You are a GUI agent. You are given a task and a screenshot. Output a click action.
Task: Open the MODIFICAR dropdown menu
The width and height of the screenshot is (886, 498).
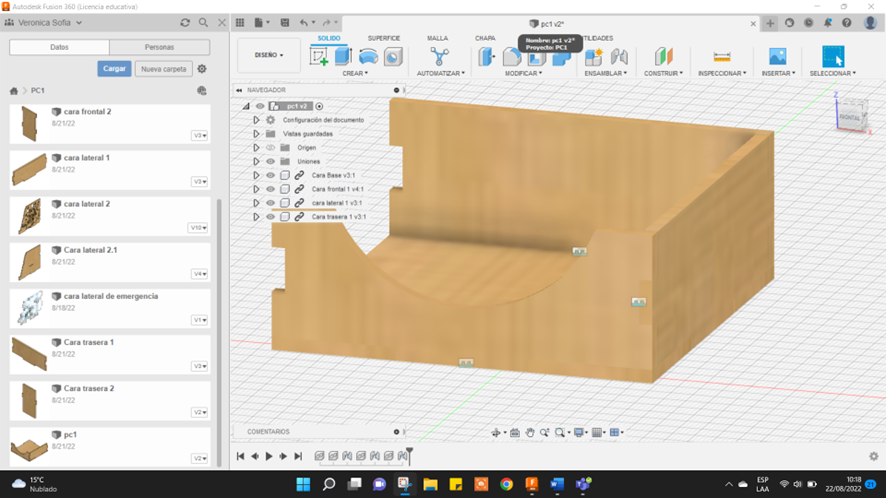[523, 73]
